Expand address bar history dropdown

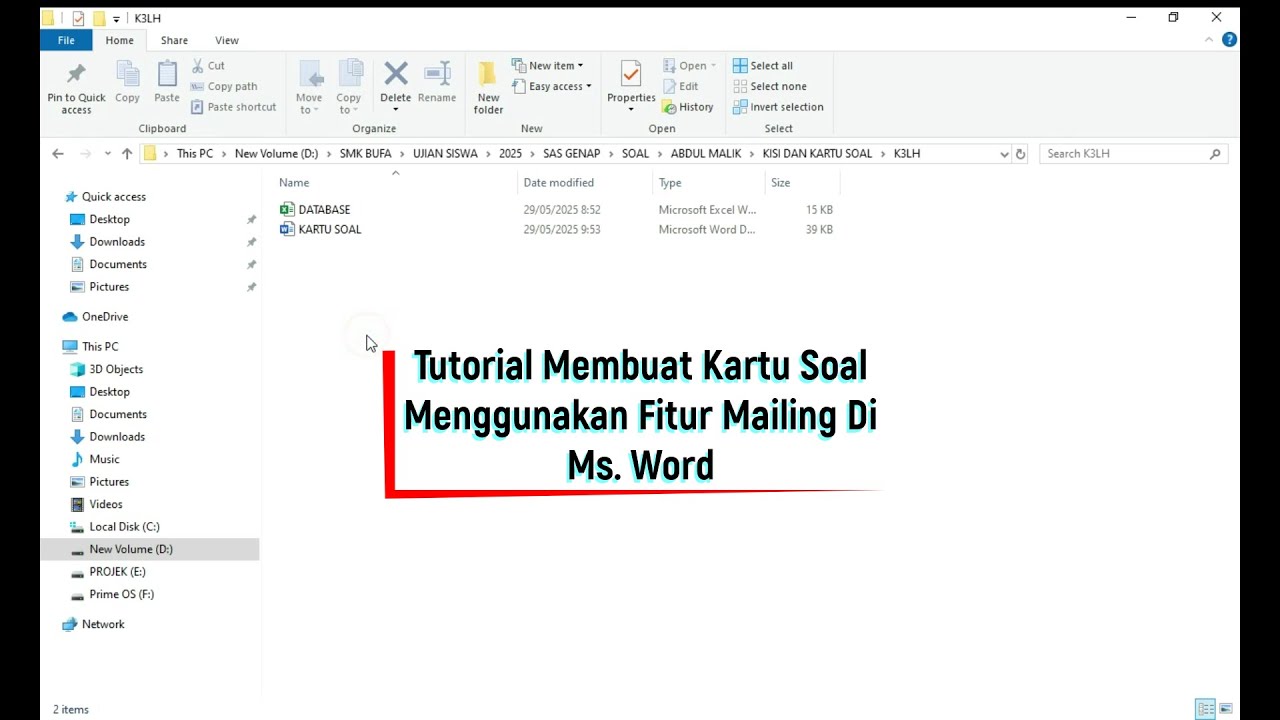pos(1004,154)
